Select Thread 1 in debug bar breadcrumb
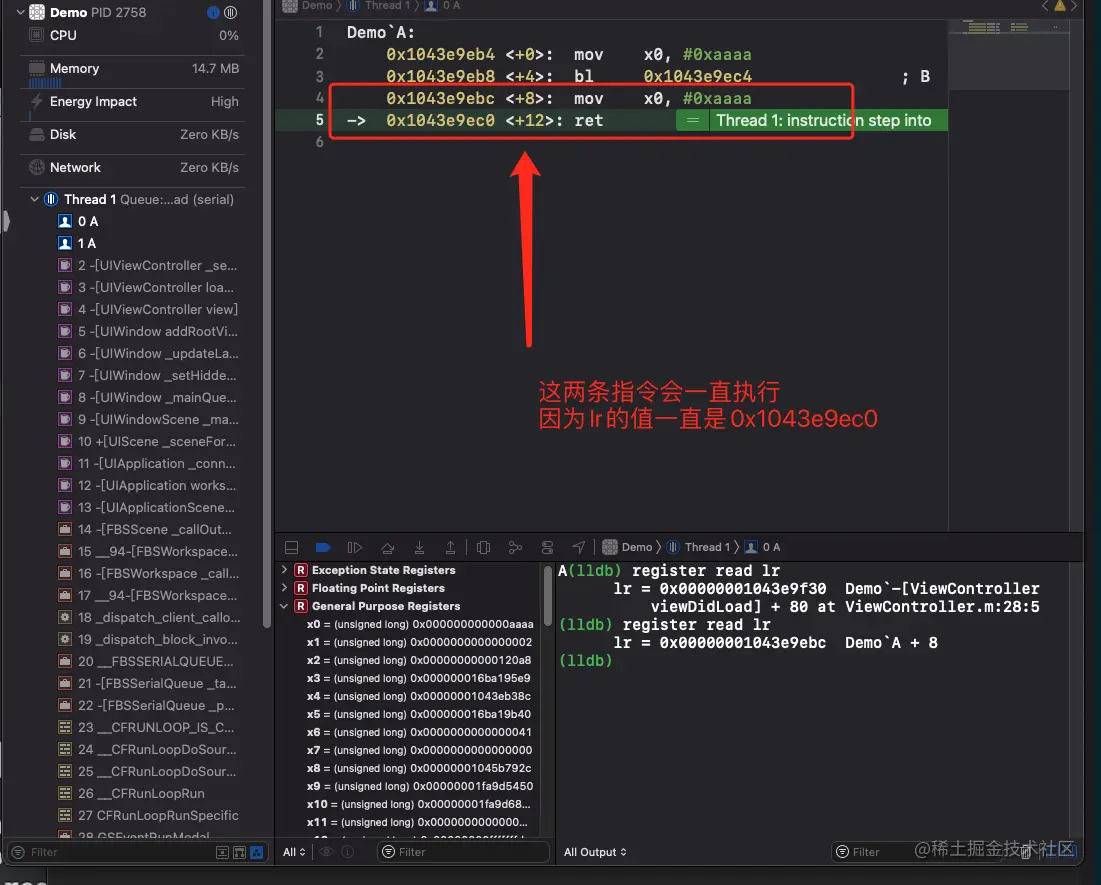 point(699,547)
